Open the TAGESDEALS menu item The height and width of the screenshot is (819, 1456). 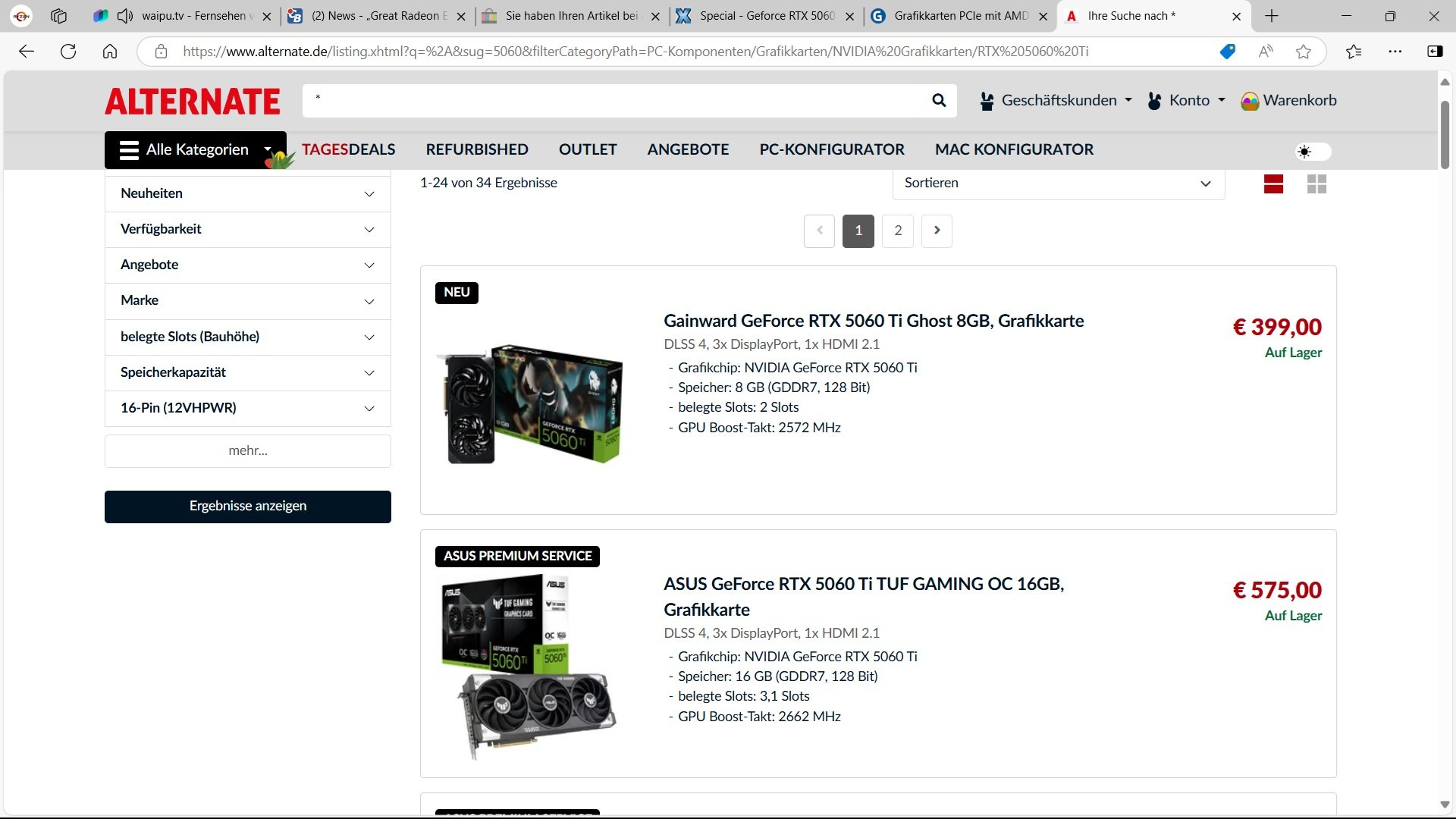coord(348,149)
